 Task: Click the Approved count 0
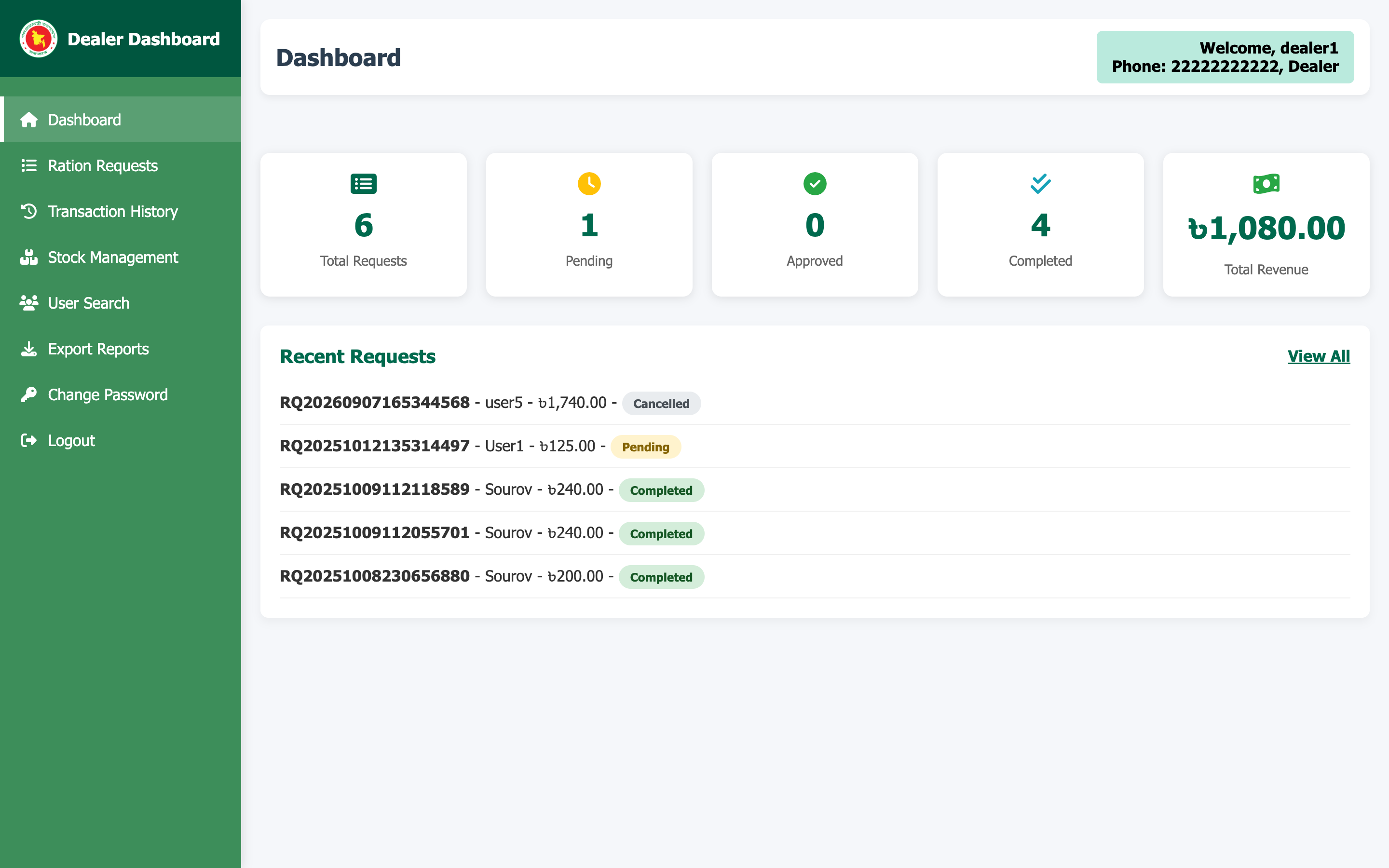(x=815, y=225)
